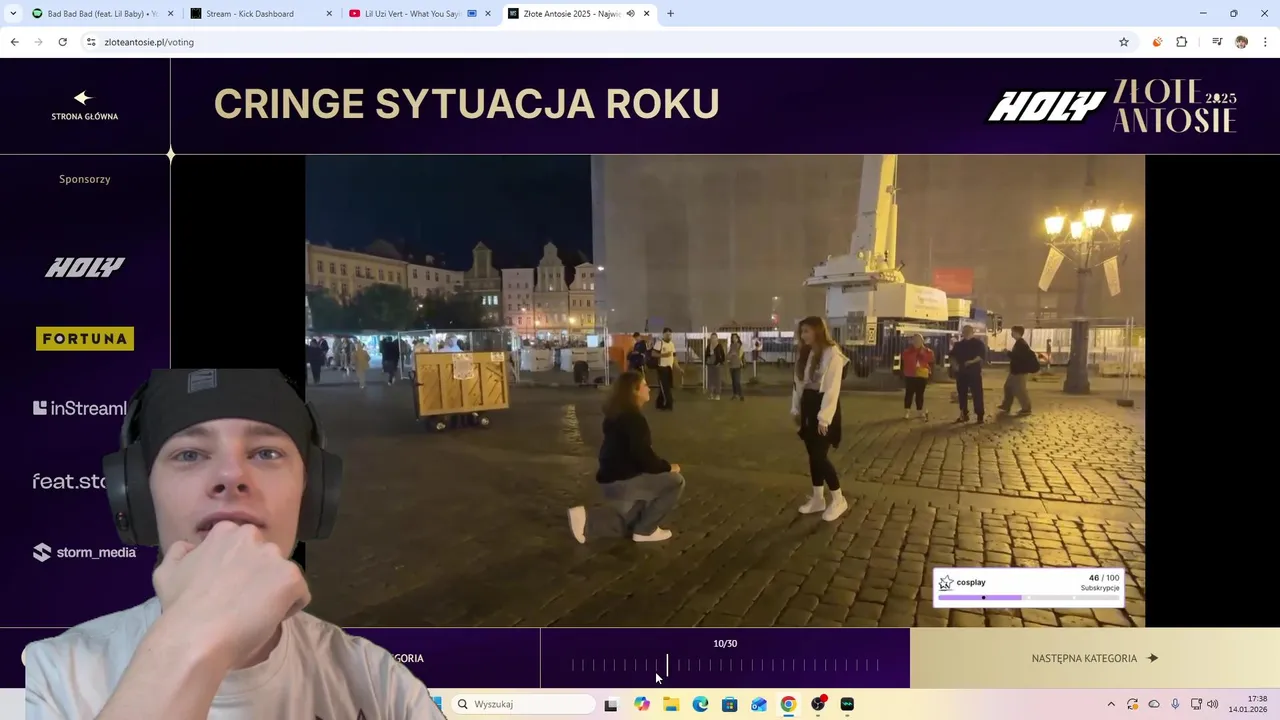Launch Copilot from the taskbar
This screenshot has width=1280, height=720.
[x=641, y=704]
